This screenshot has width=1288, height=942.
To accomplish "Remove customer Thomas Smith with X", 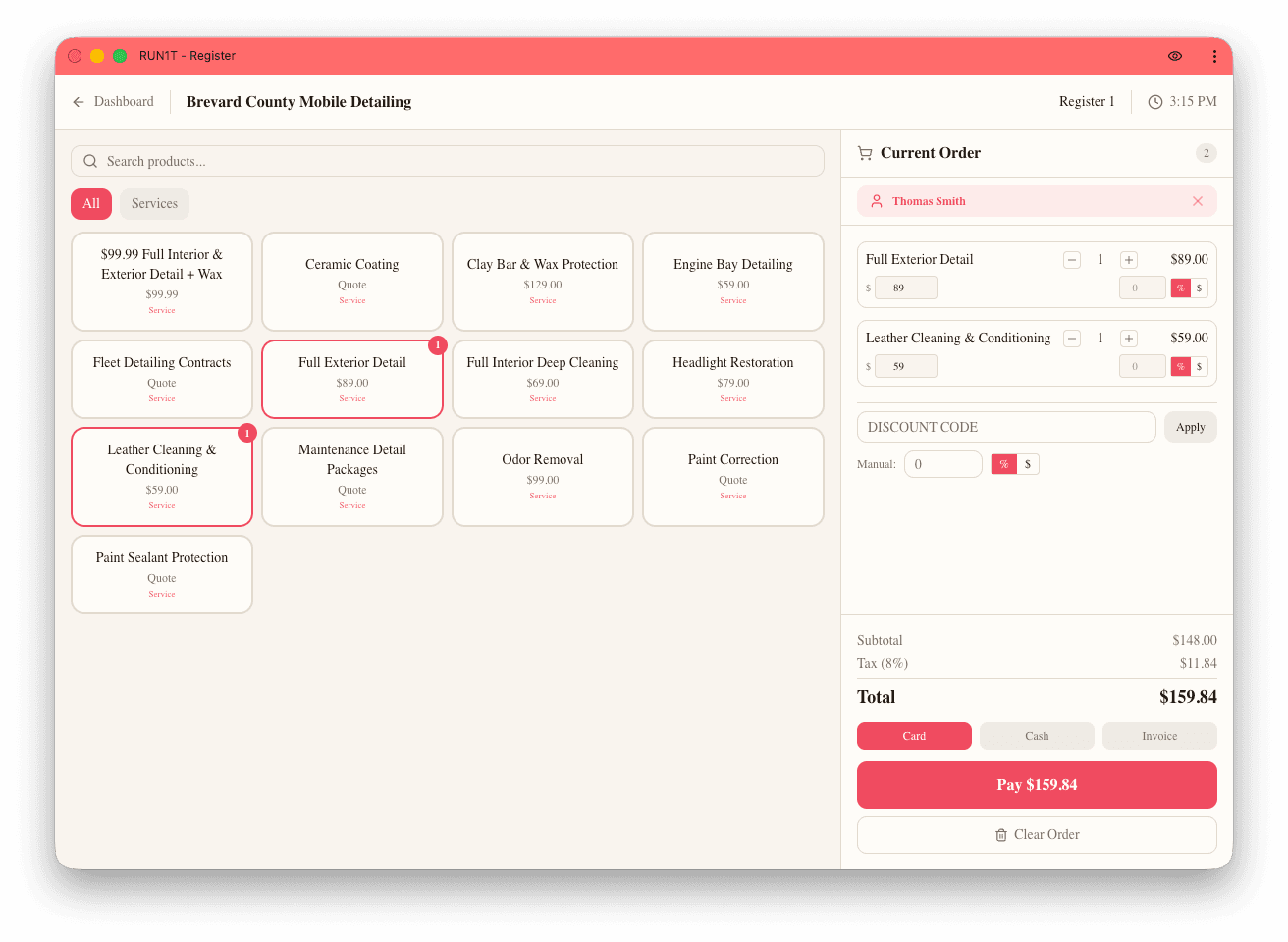I will [1198, 201].
